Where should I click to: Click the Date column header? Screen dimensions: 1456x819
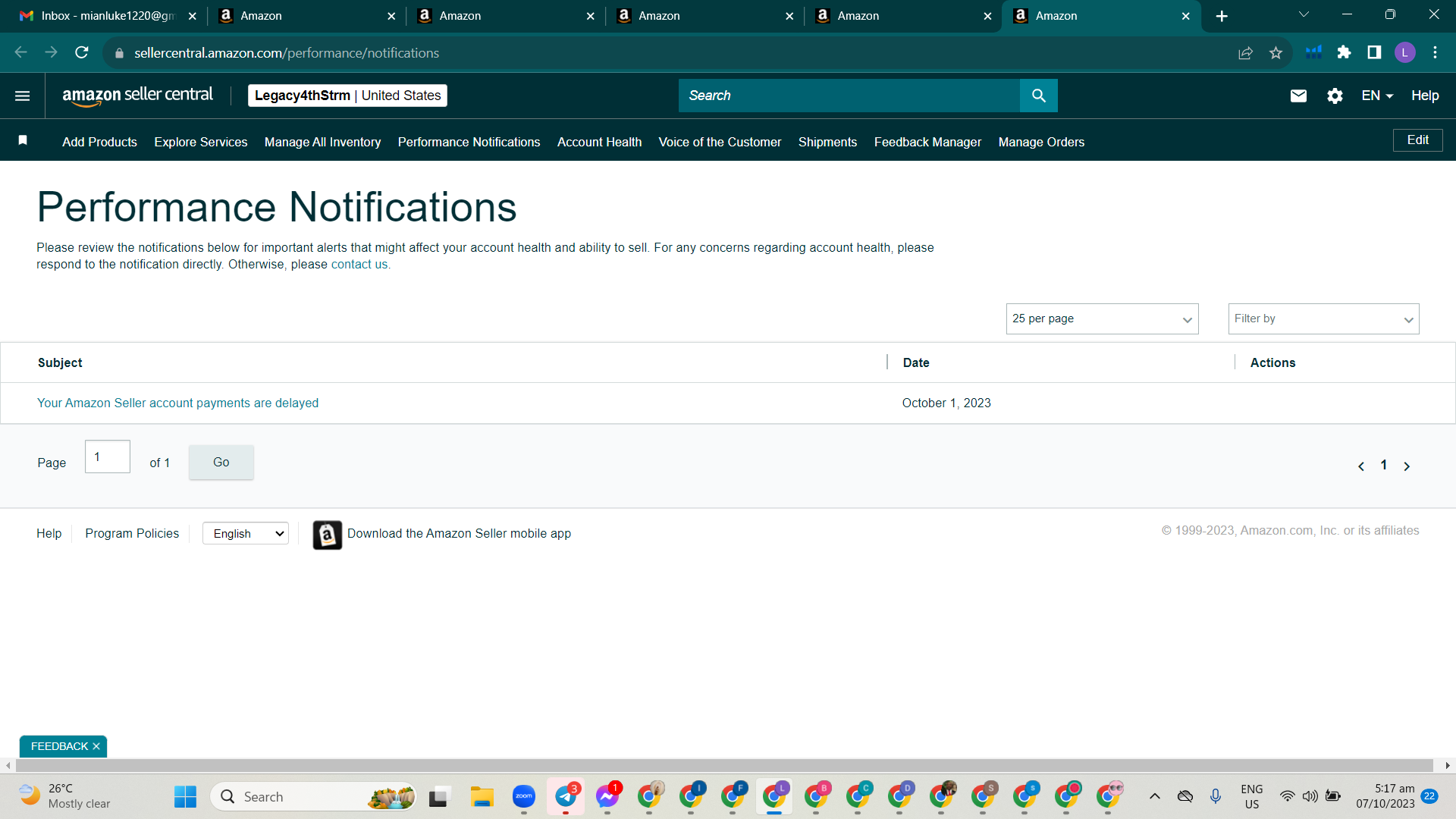(x=916, y=362)
